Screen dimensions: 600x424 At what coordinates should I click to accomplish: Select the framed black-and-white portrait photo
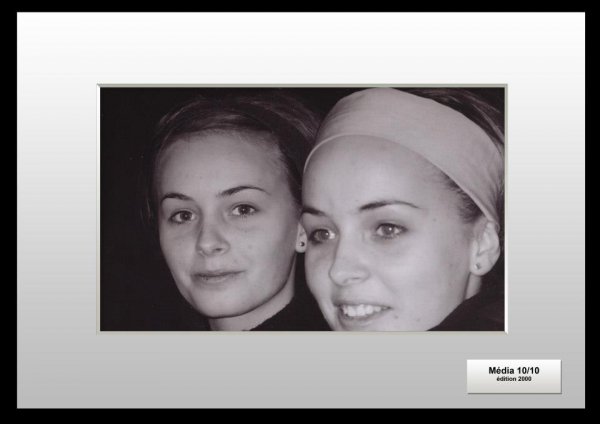[302, 209]
